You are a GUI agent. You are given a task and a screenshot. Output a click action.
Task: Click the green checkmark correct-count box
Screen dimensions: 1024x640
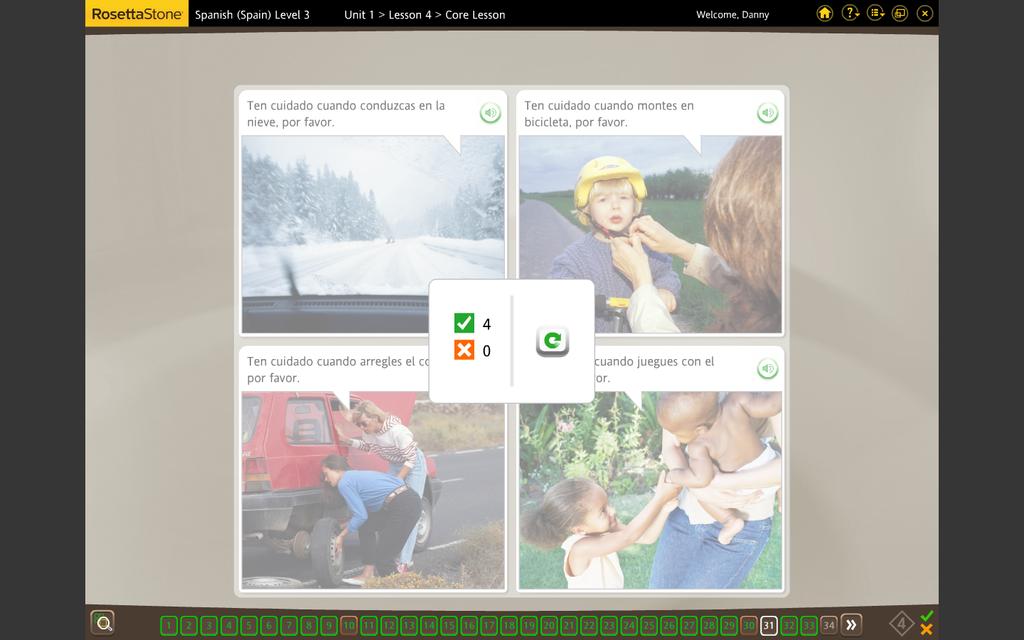464,323
